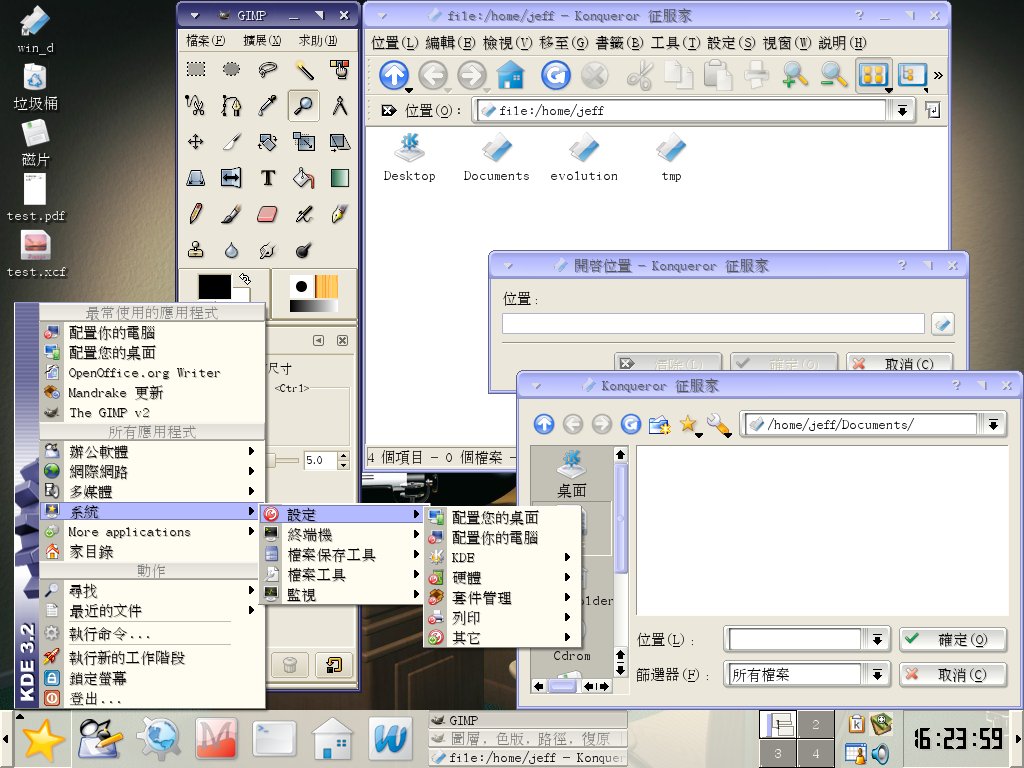Open test.pdf on the desktop
The image size is (1024, 768).
[x=35, y=197]
